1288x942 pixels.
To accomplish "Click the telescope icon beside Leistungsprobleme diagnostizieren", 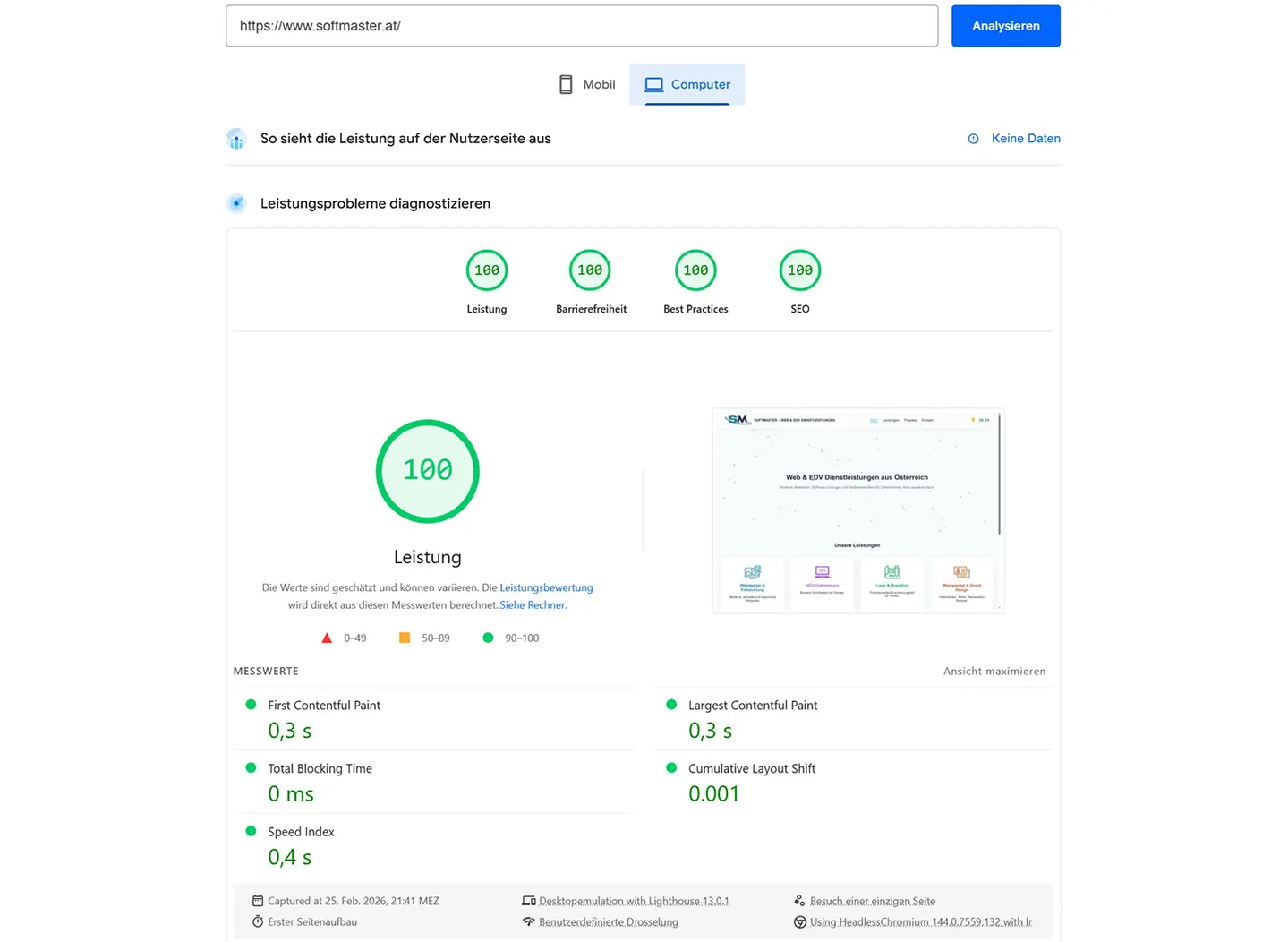I will pos(235,203).
